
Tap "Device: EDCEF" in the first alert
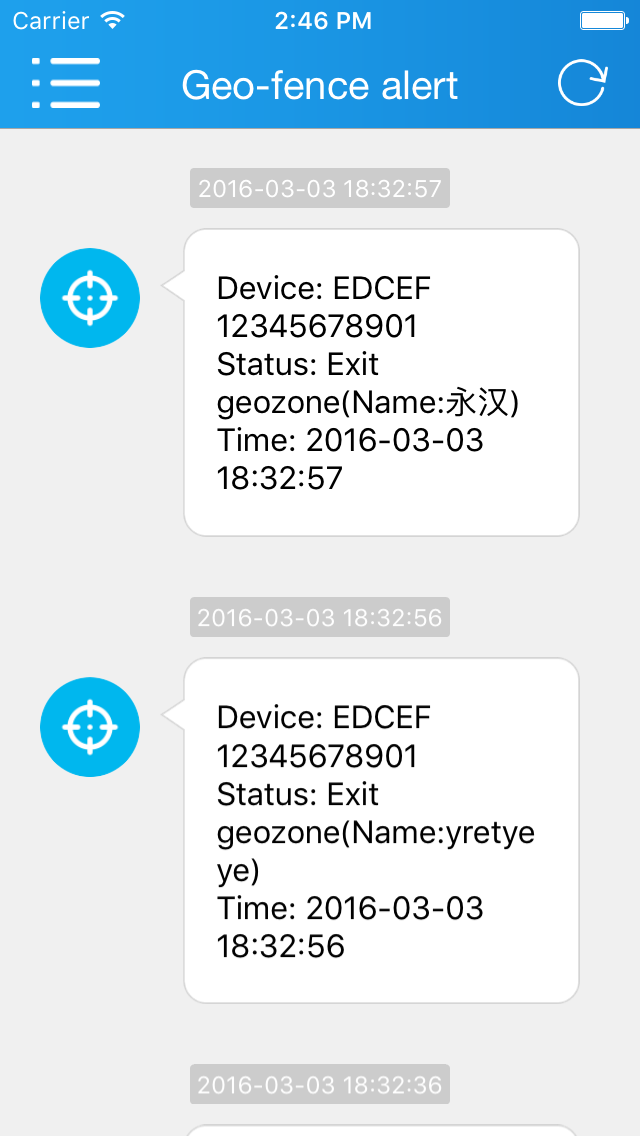(324, 289)
